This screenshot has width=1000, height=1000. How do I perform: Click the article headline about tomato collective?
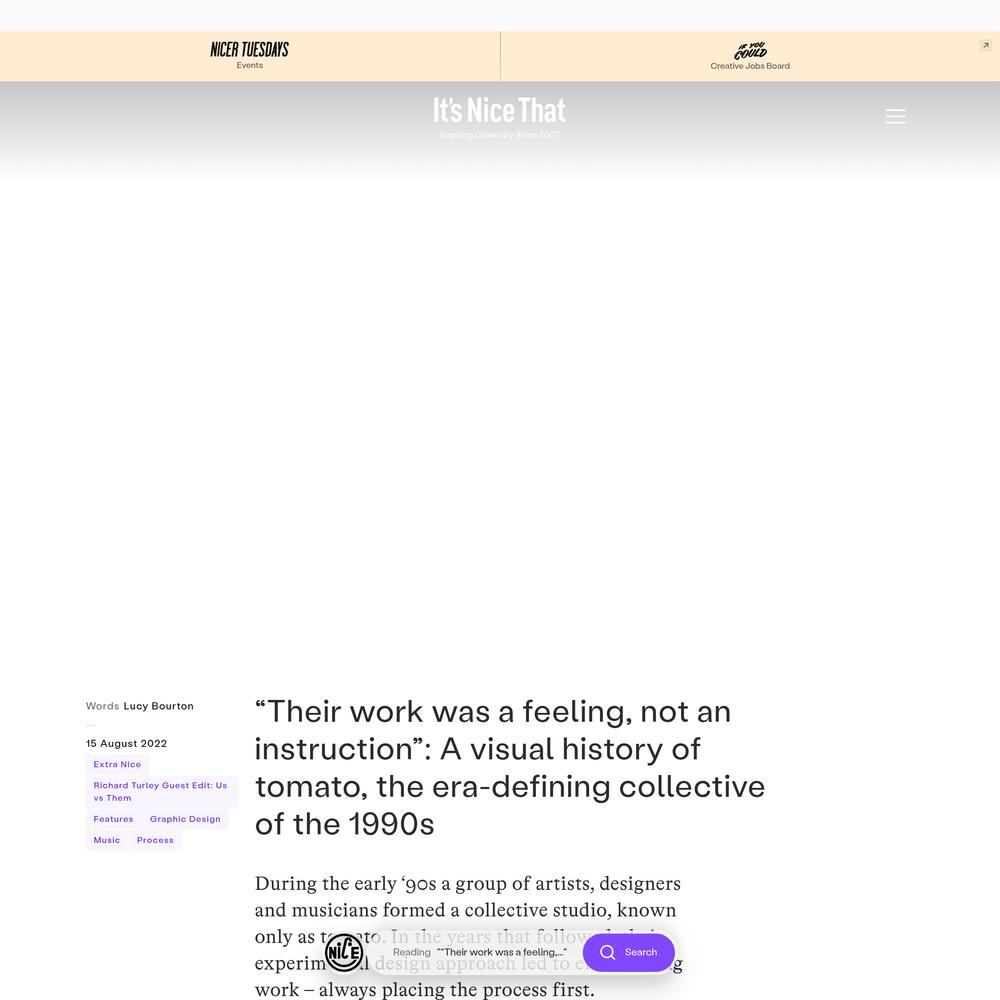click(510, 767)
